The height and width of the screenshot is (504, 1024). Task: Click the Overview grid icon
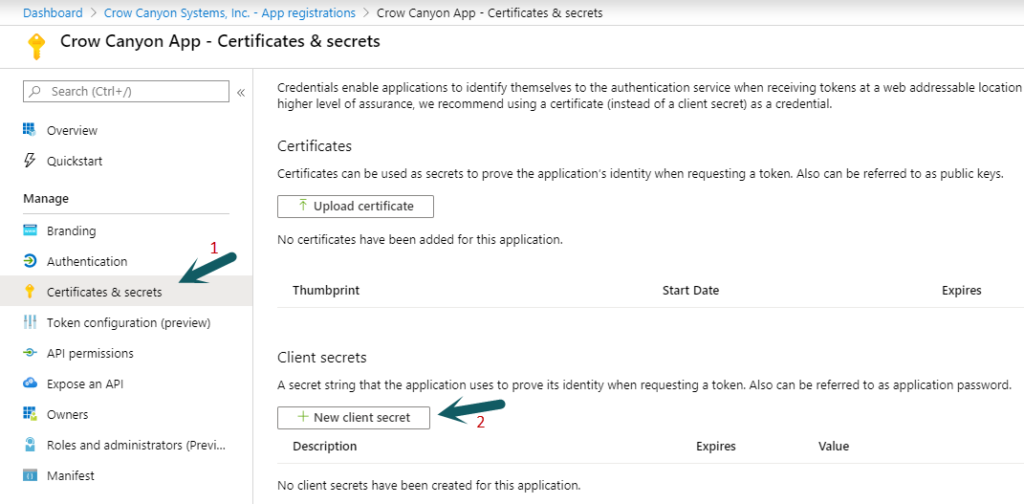point(29,129)
